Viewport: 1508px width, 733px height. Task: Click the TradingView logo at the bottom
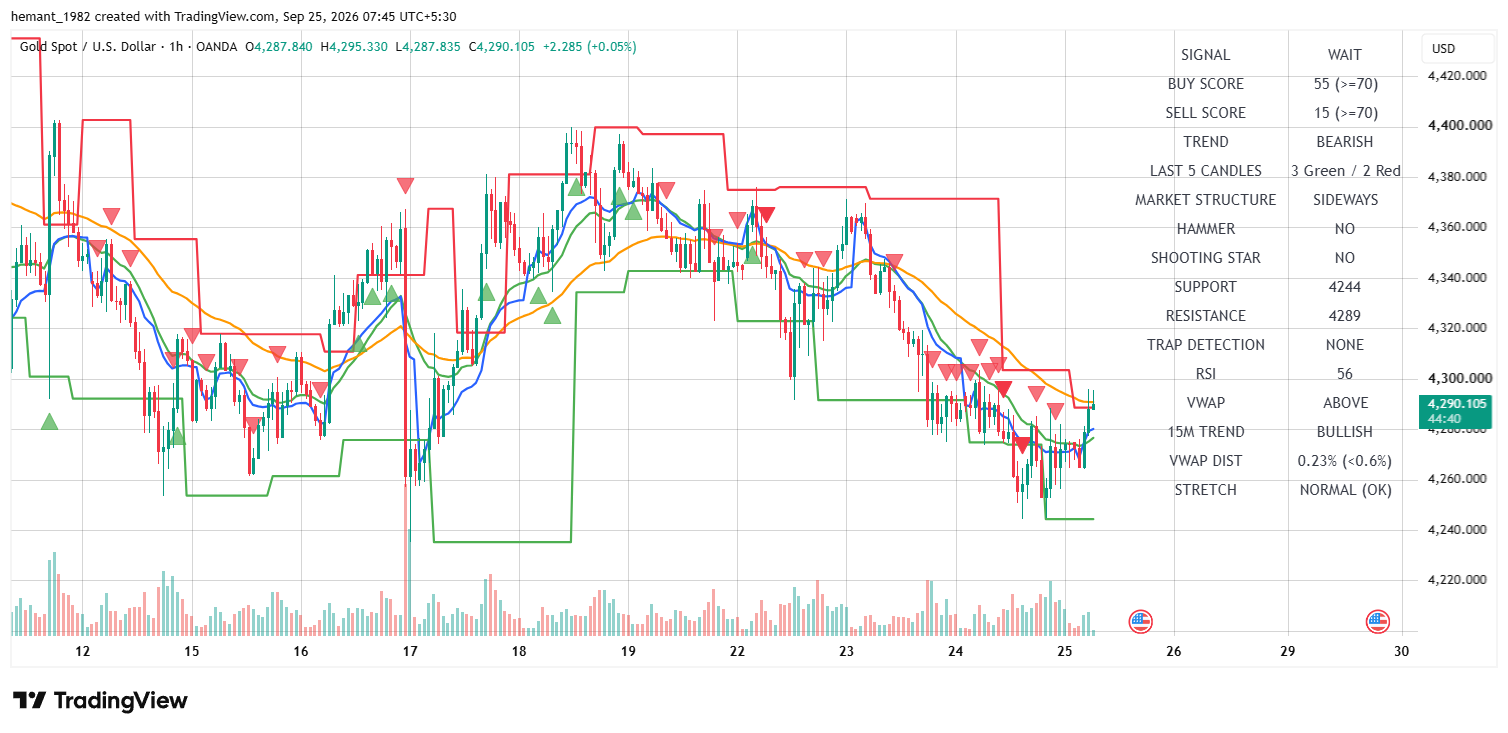point(100,700)
